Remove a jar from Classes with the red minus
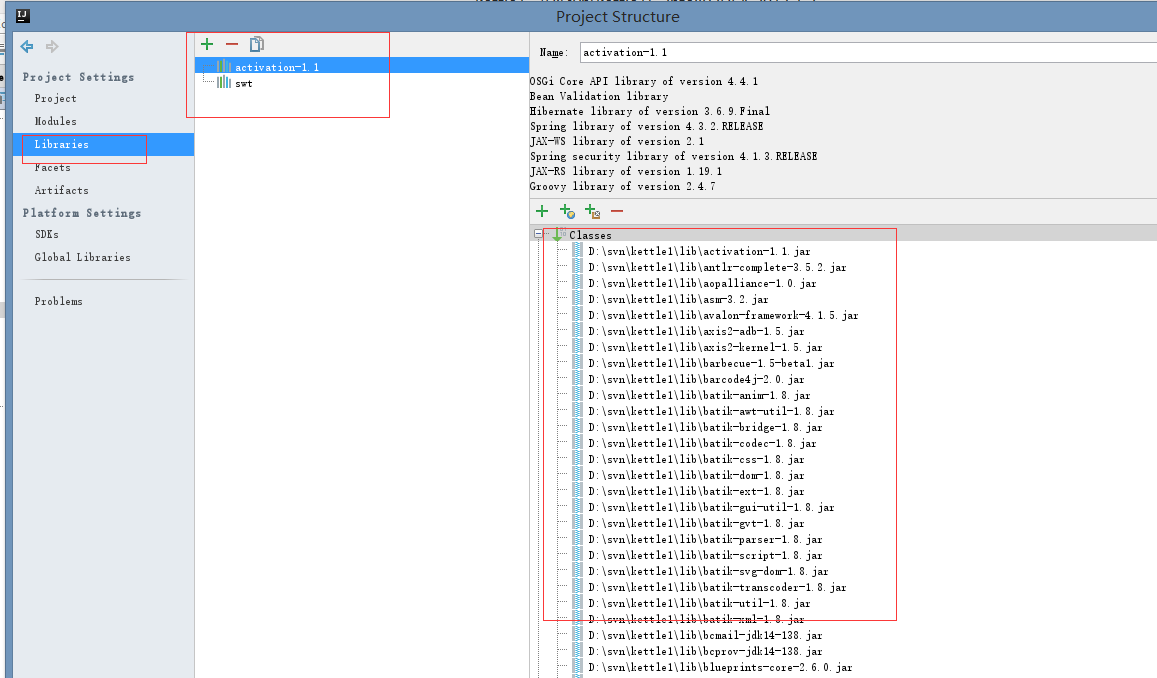The image size is (1157, 678). [617, 211]
